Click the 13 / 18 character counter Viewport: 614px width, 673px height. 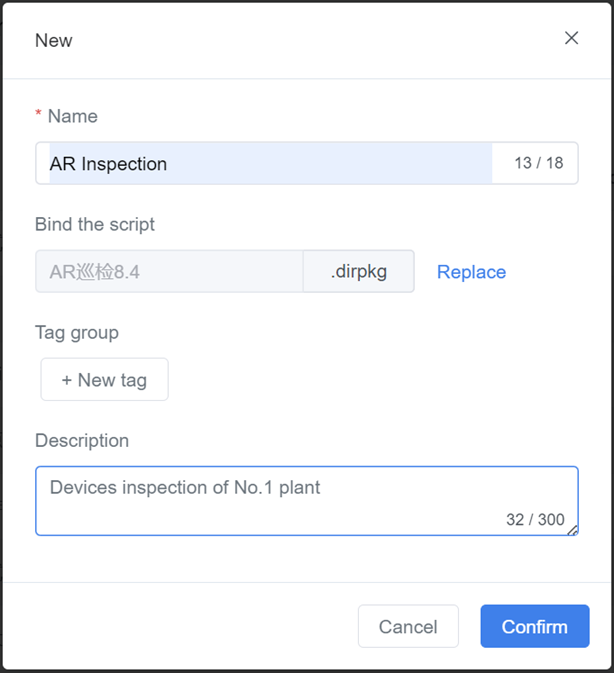tap(538, 163)
